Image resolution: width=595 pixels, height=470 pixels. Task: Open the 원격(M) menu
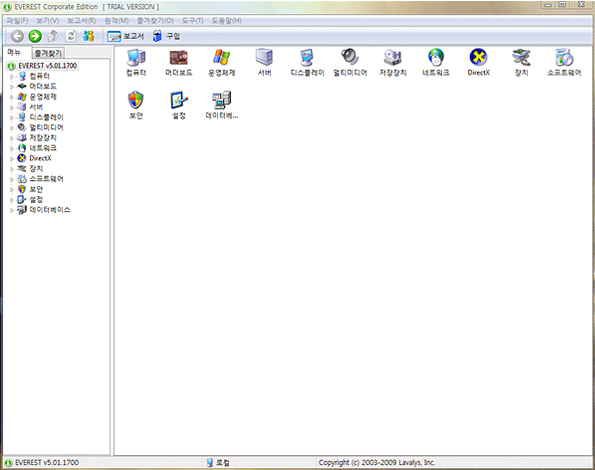pos(116,20)
